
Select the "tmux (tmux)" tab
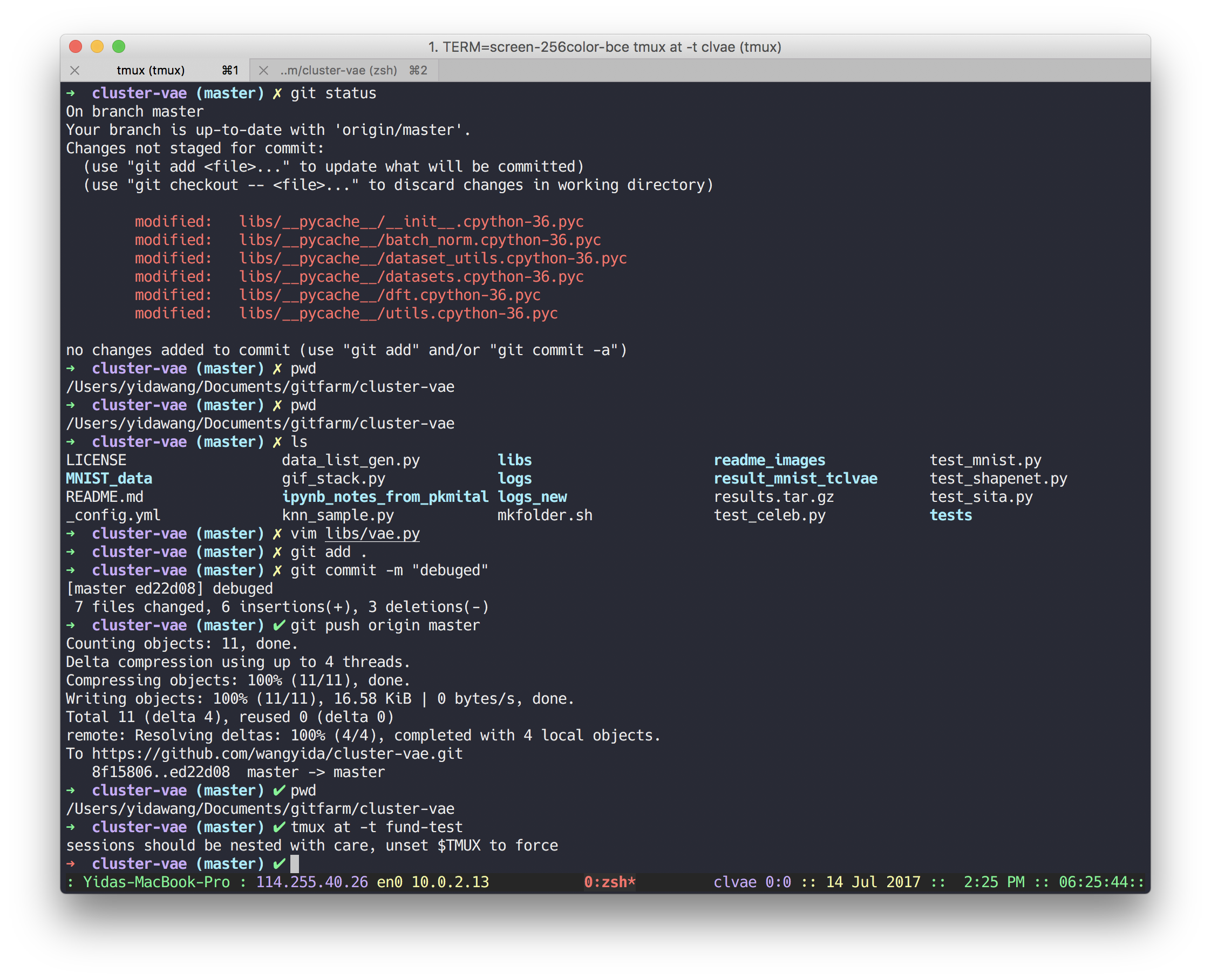tap(150, 70)
